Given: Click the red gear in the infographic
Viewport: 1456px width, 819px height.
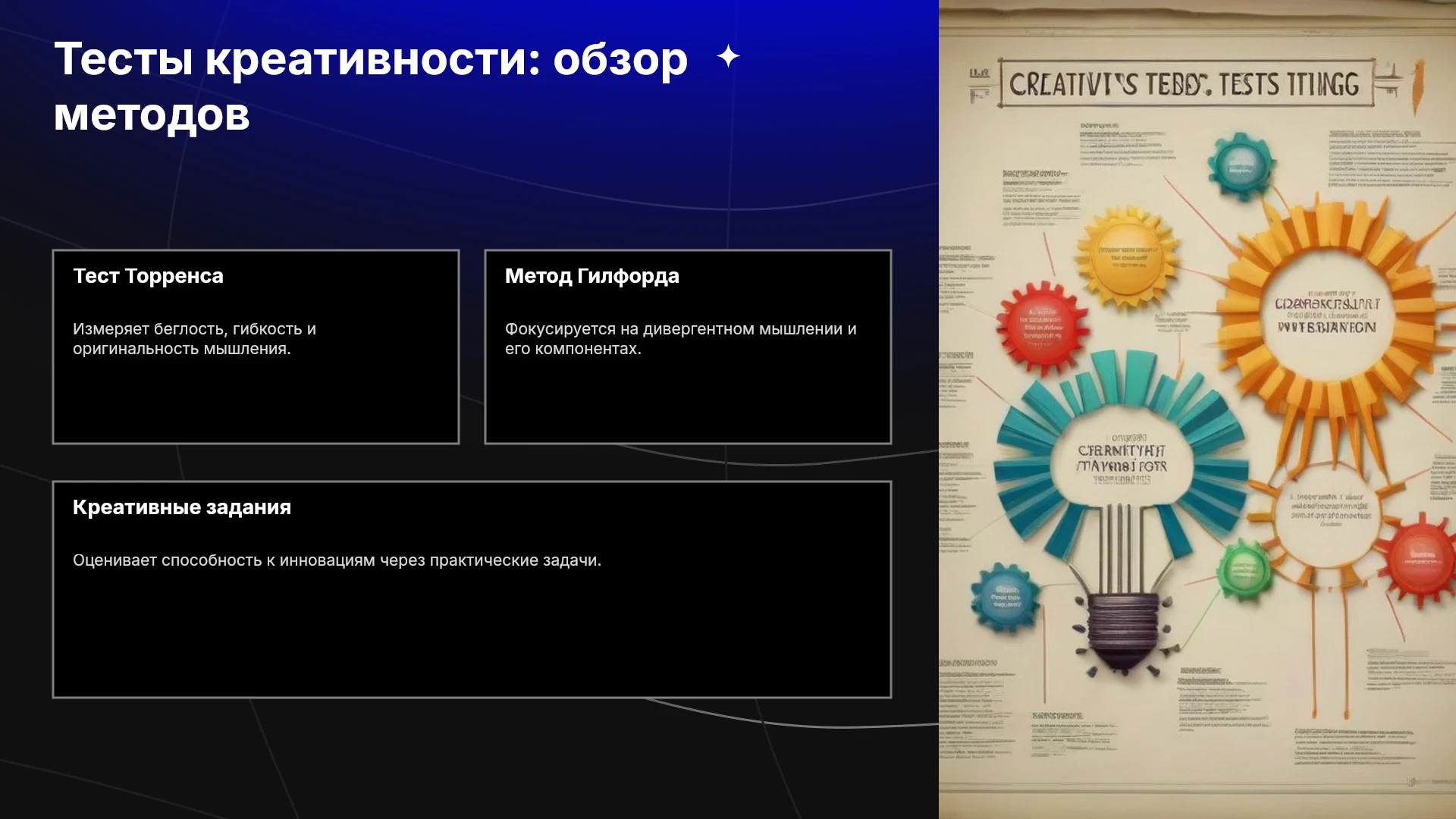Looking at the screenshot, I should (x=1043, y=326).
